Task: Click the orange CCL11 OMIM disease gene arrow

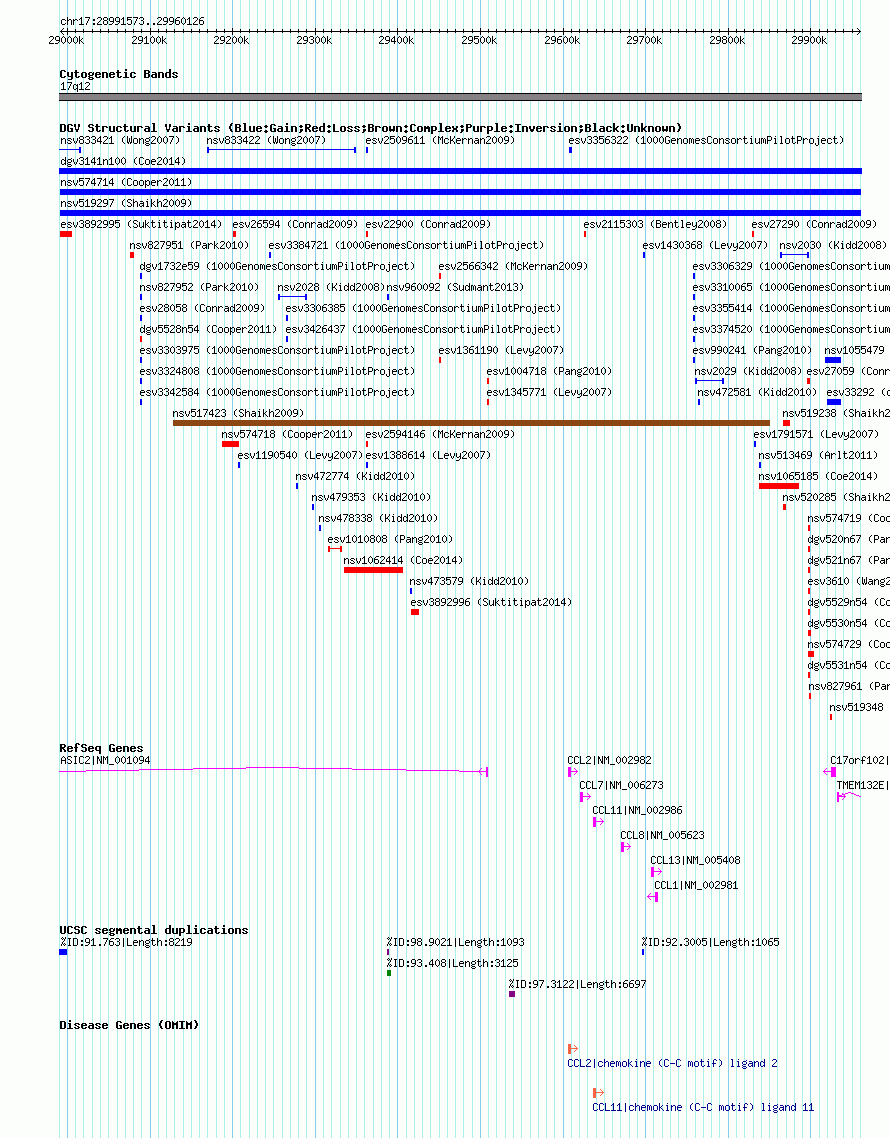Action: point(598,1092)
